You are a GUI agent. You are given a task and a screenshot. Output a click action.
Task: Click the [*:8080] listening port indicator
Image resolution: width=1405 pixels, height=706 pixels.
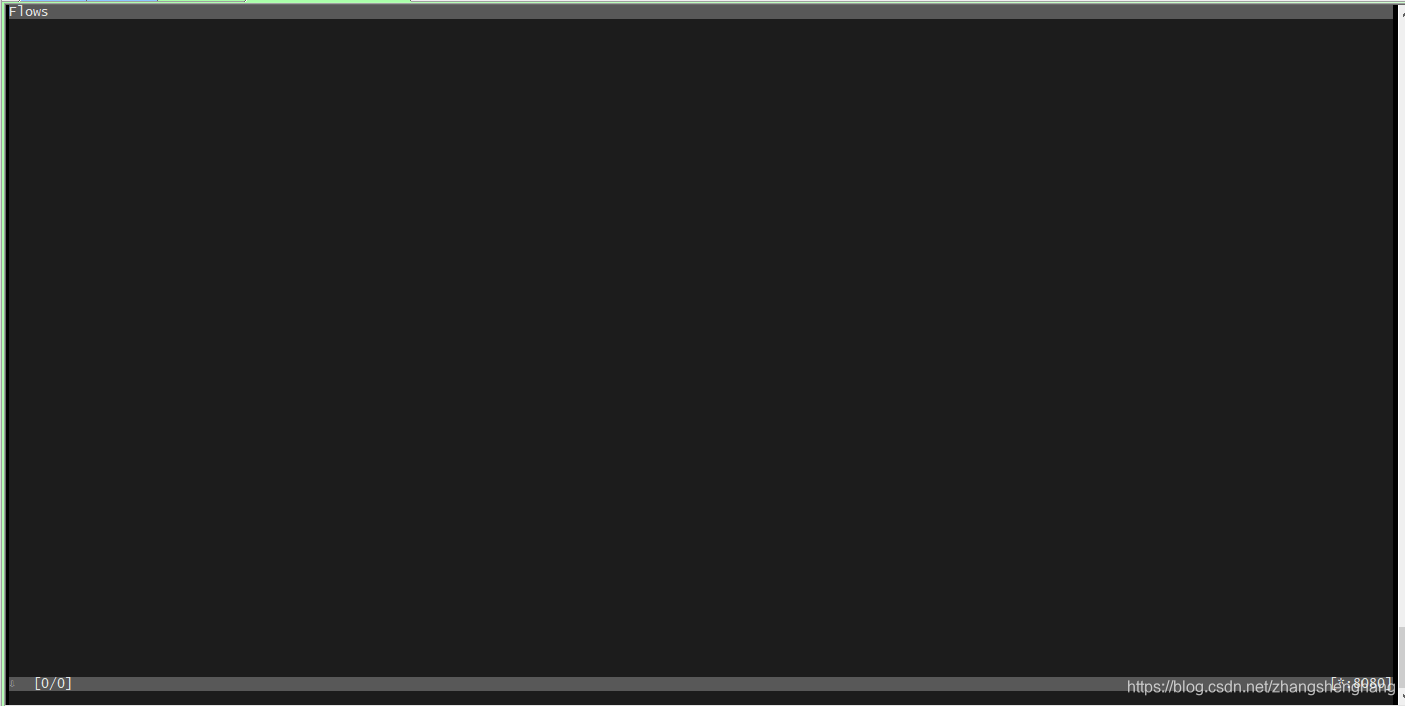(1360, 683)
